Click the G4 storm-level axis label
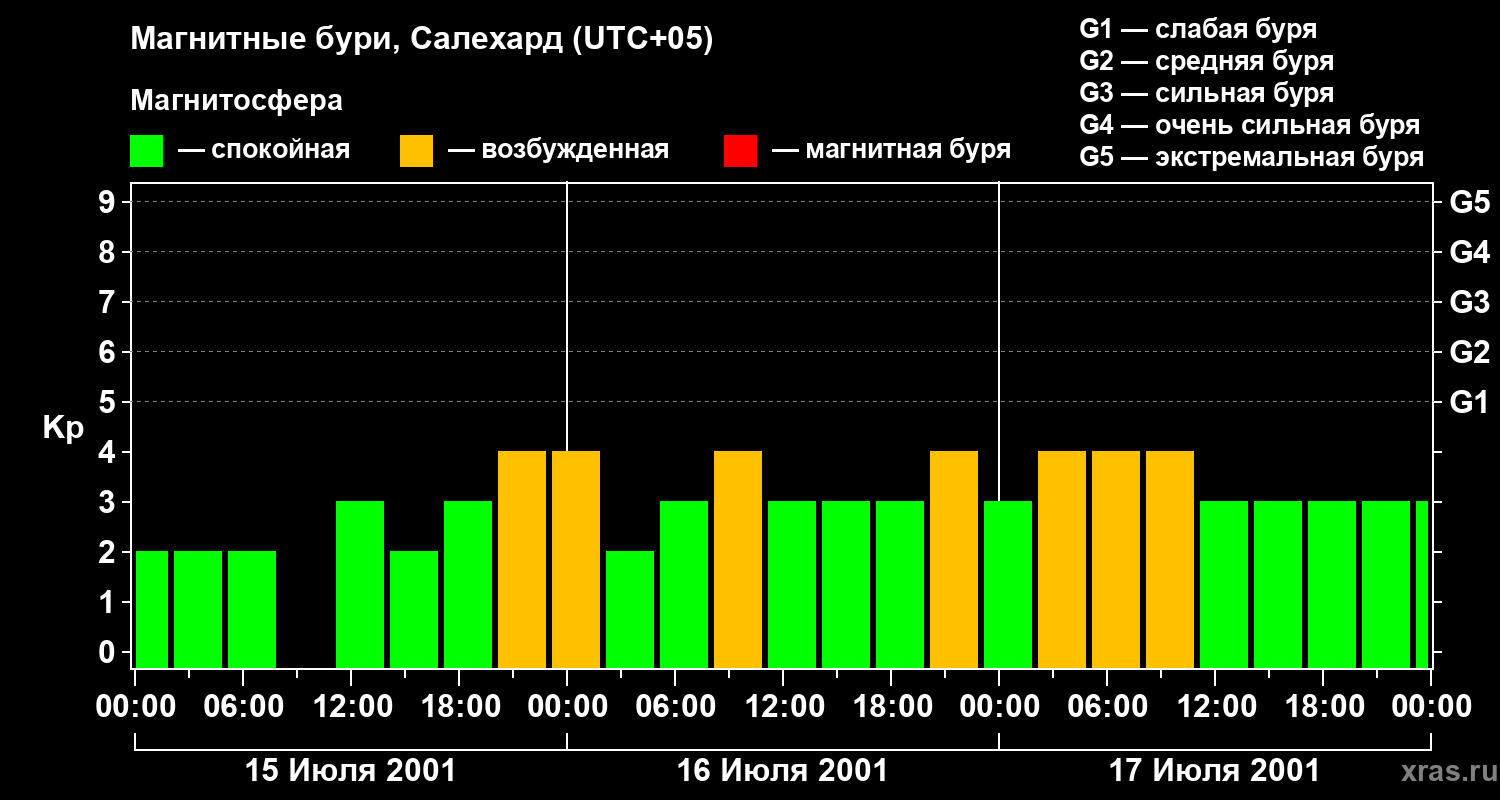Image resolution: width=1500 pixels, height=800 pixels. pos(1469,252)
